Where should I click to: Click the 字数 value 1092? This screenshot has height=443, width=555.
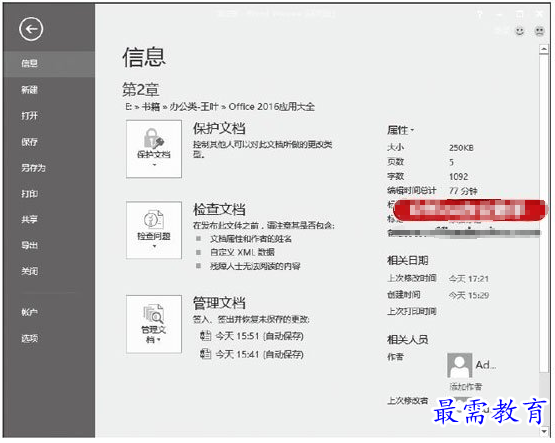click(458, 177)
